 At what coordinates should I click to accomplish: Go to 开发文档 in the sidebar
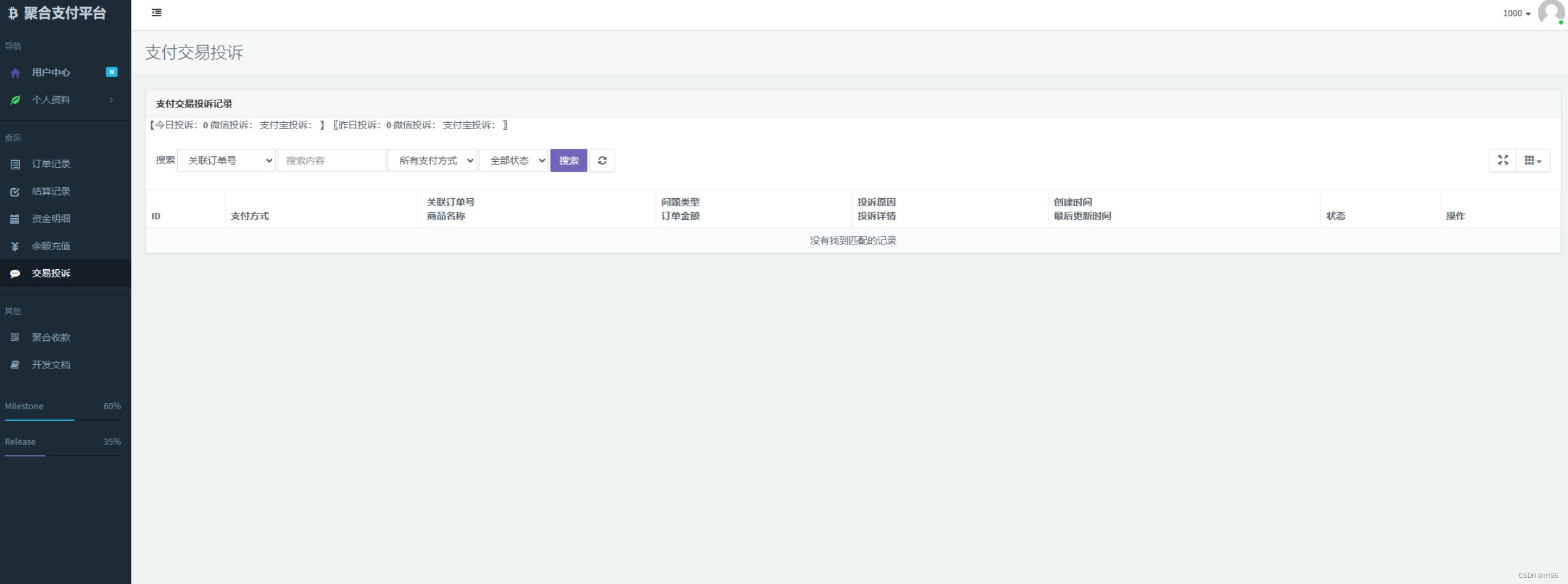51,365
